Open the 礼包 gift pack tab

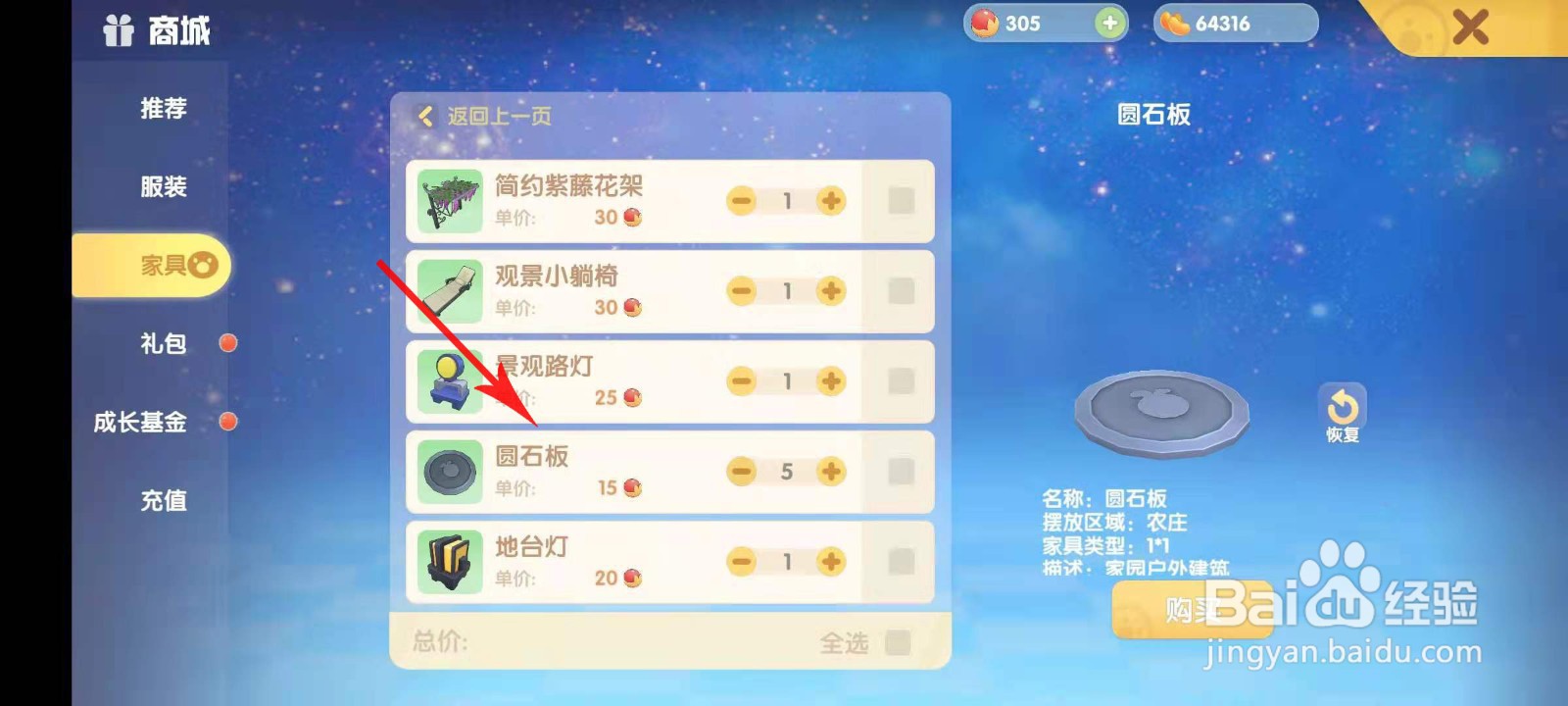pyautogui.click(x=164, y=343)
